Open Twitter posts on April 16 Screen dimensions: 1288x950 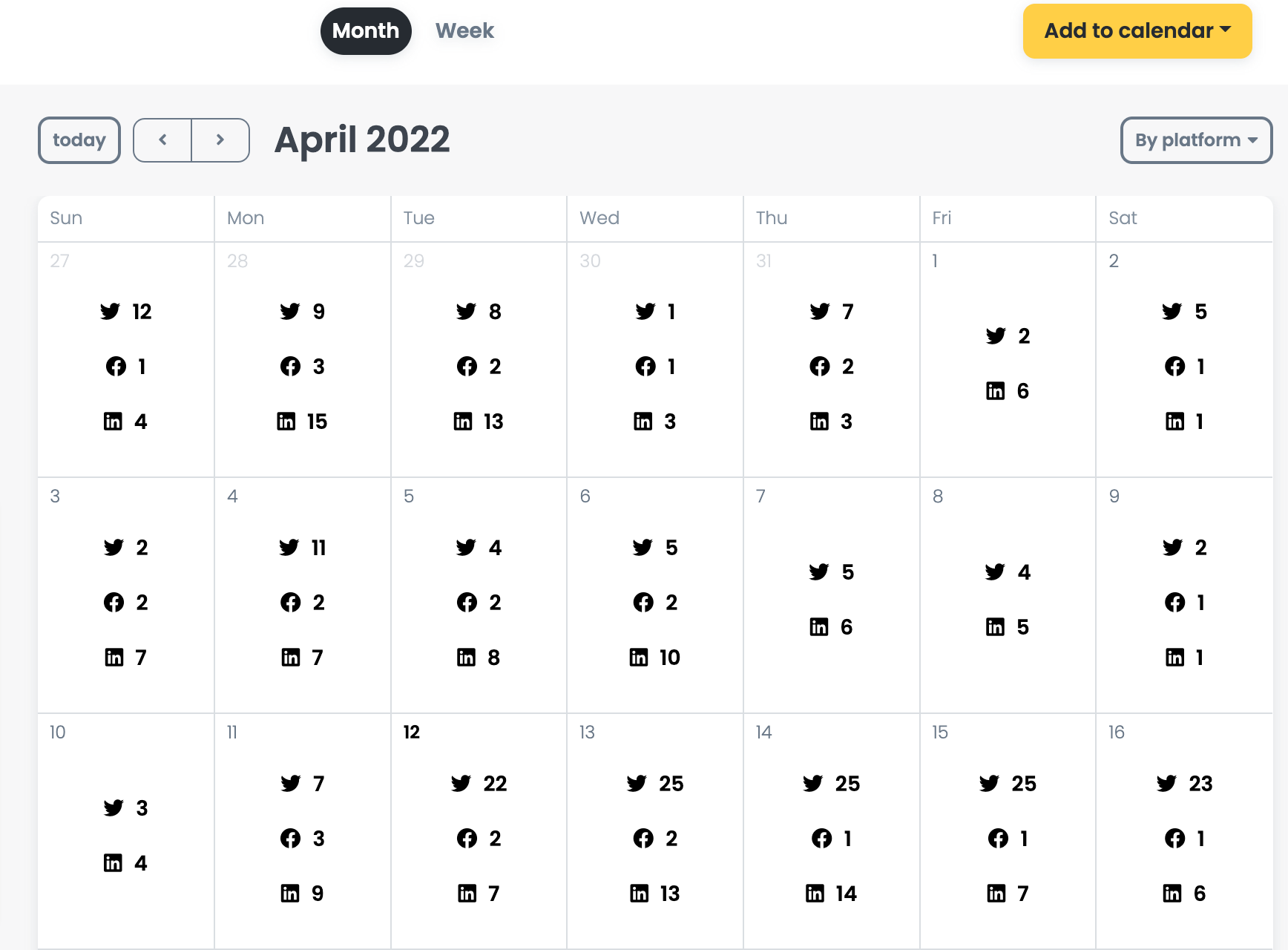tap(1184, 784)
